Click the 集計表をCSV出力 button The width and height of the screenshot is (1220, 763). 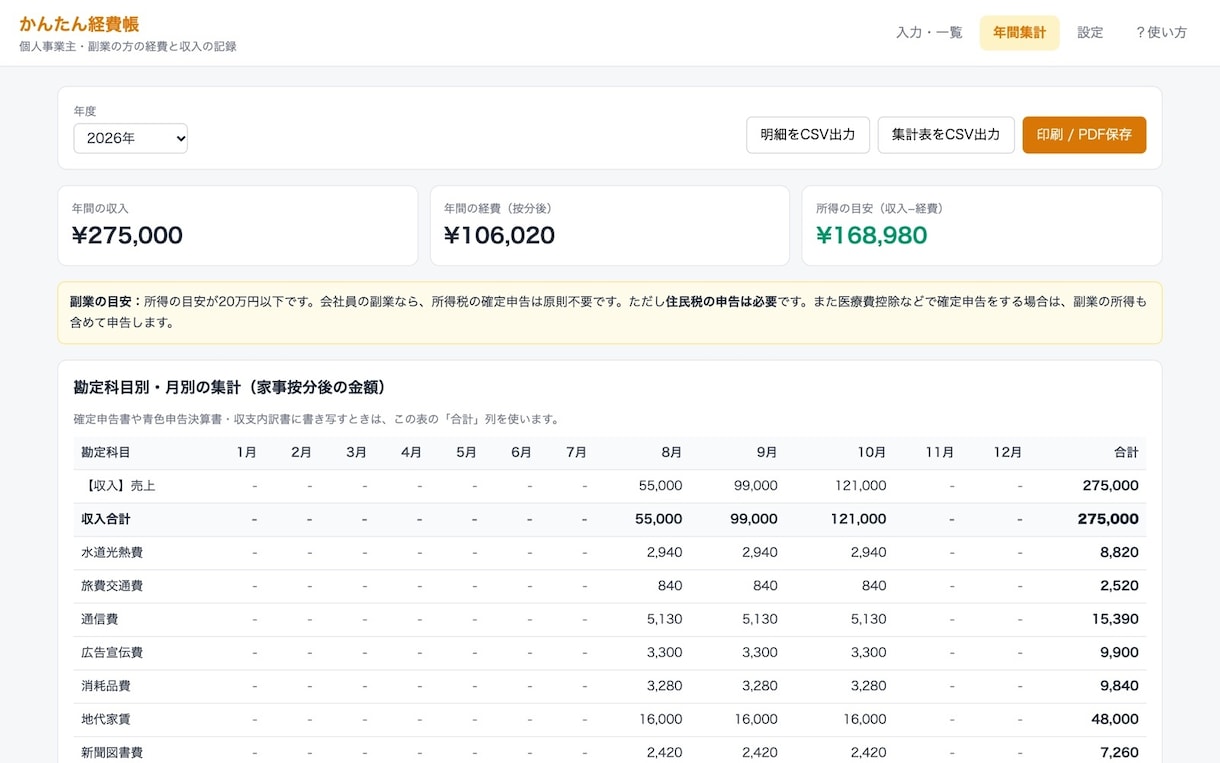pyautogui.click(x=946, y=135)
